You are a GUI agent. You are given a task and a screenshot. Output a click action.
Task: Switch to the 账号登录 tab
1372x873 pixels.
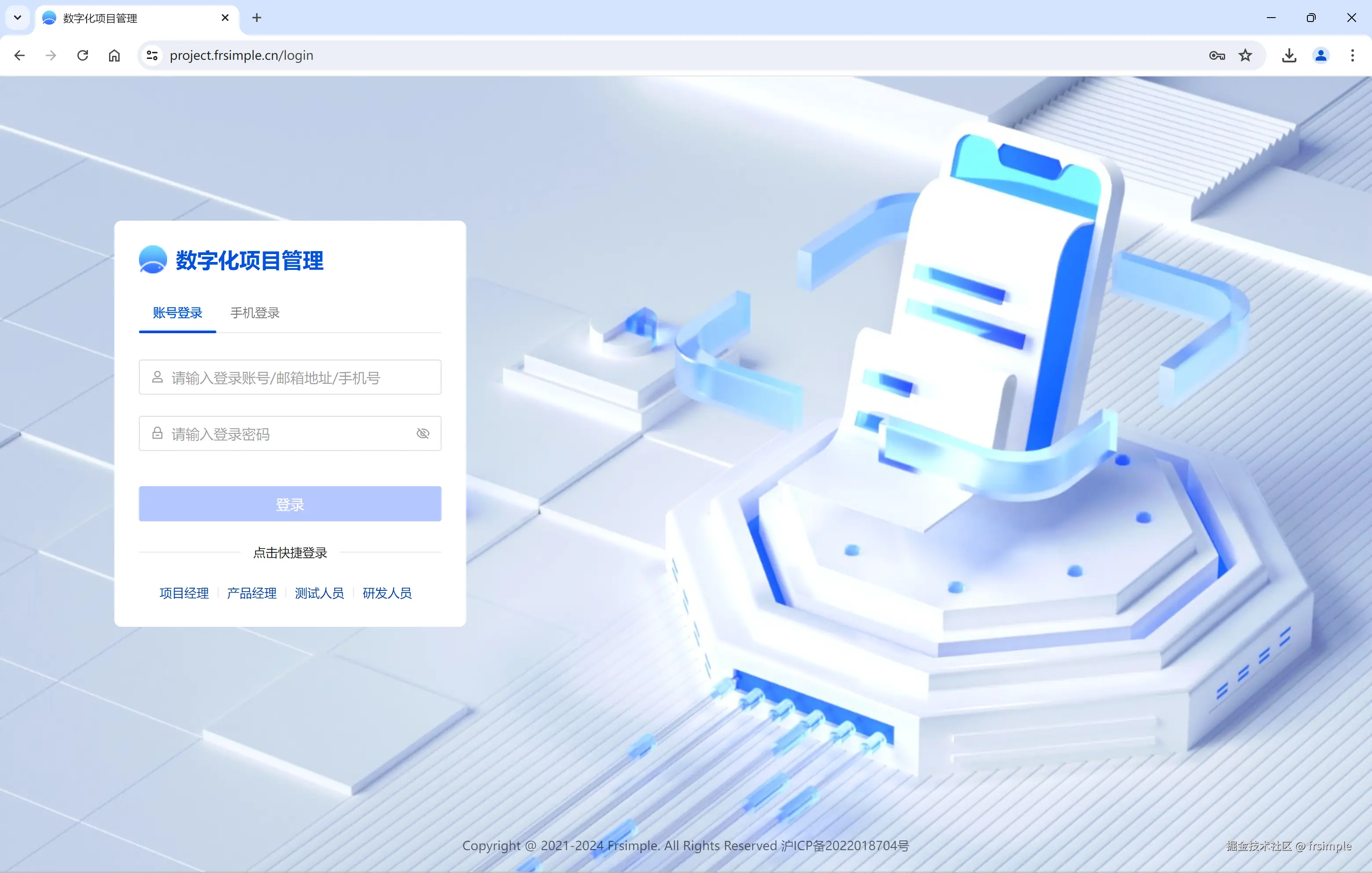click(x=177, y=313)
